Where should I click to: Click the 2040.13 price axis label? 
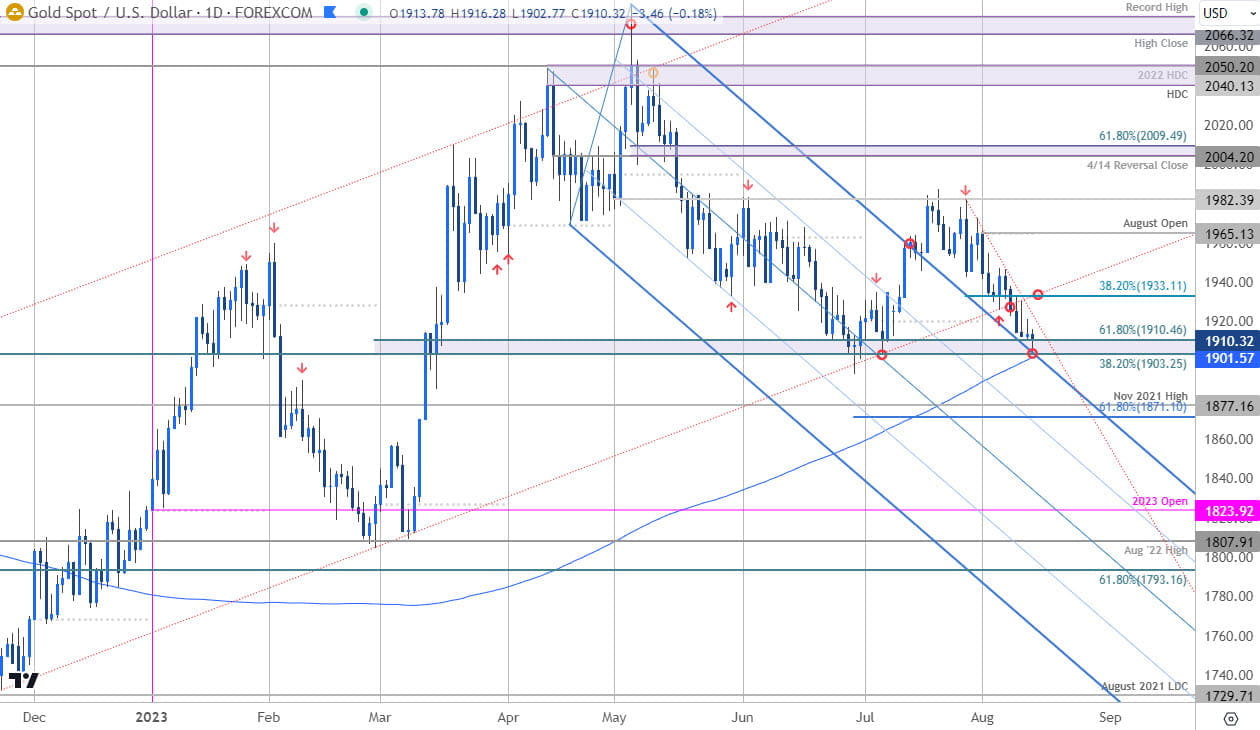coord(1228,86)
